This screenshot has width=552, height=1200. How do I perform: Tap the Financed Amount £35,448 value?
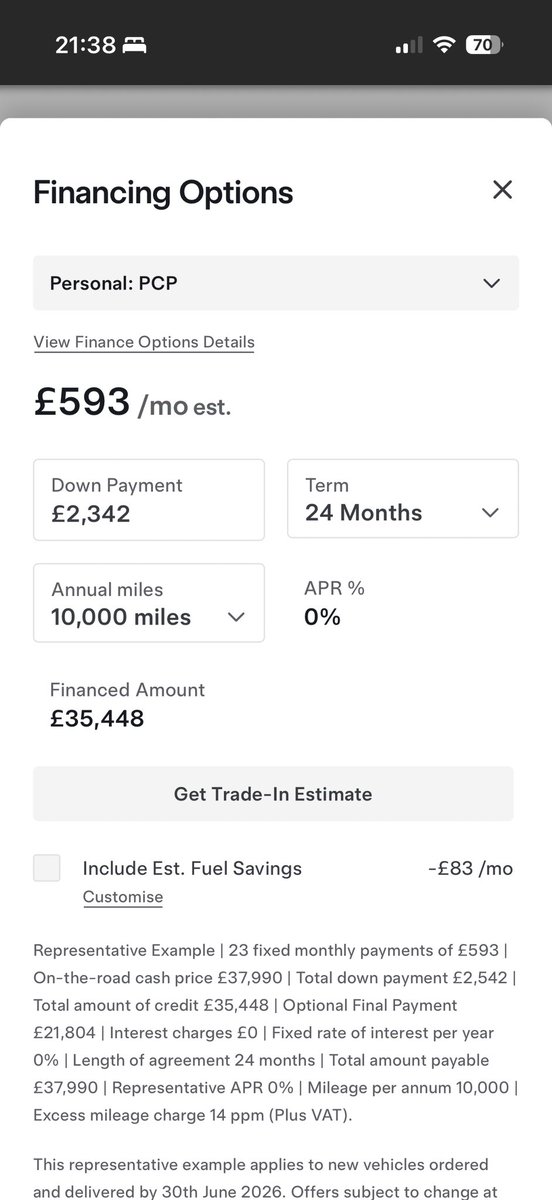coord(97,719)
